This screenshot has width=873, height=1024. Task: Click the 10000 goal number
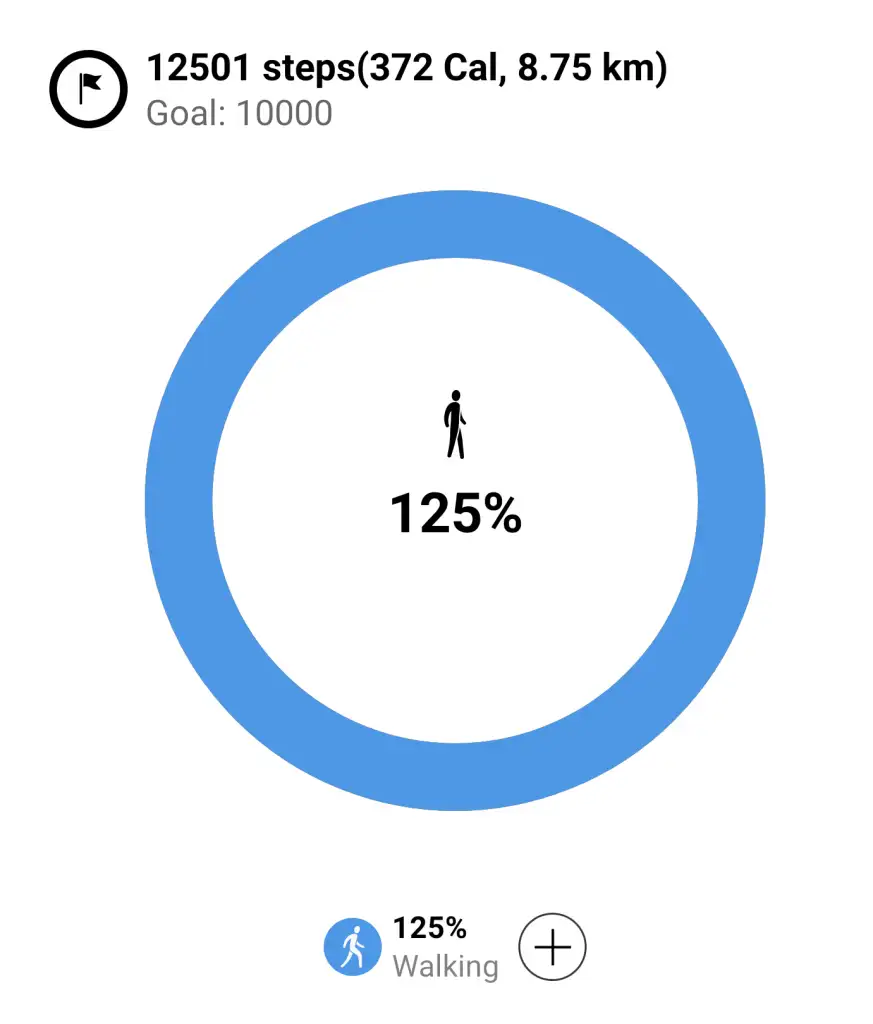[x=284, y=113]
